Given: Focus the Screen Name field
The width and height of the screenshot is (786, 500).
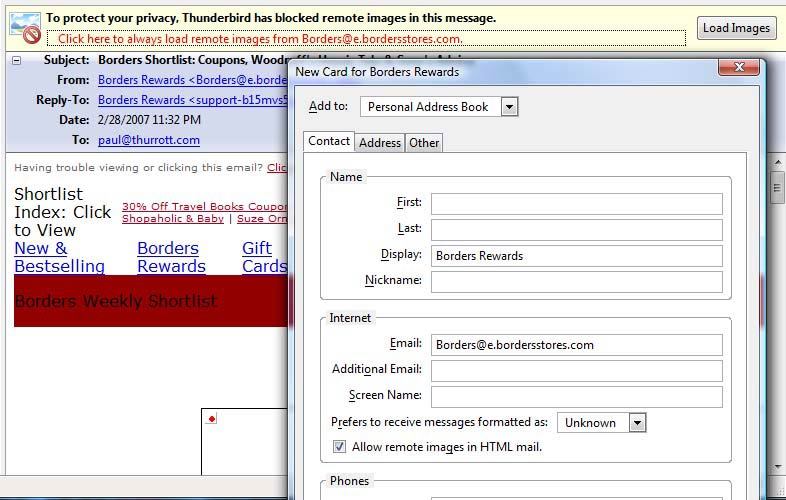Looking at the screenshot, I should tap(576, 396).
